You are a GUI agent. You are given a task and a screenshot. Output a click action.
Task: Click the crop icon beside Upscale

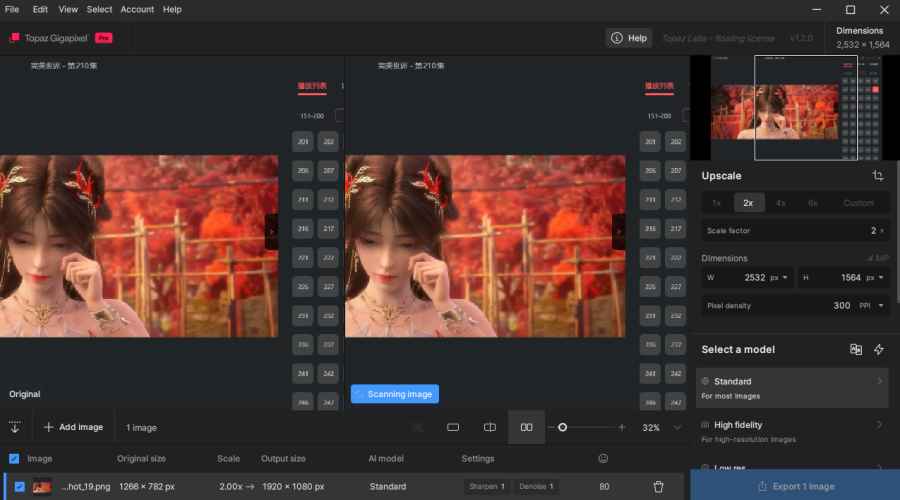[878, 176]
